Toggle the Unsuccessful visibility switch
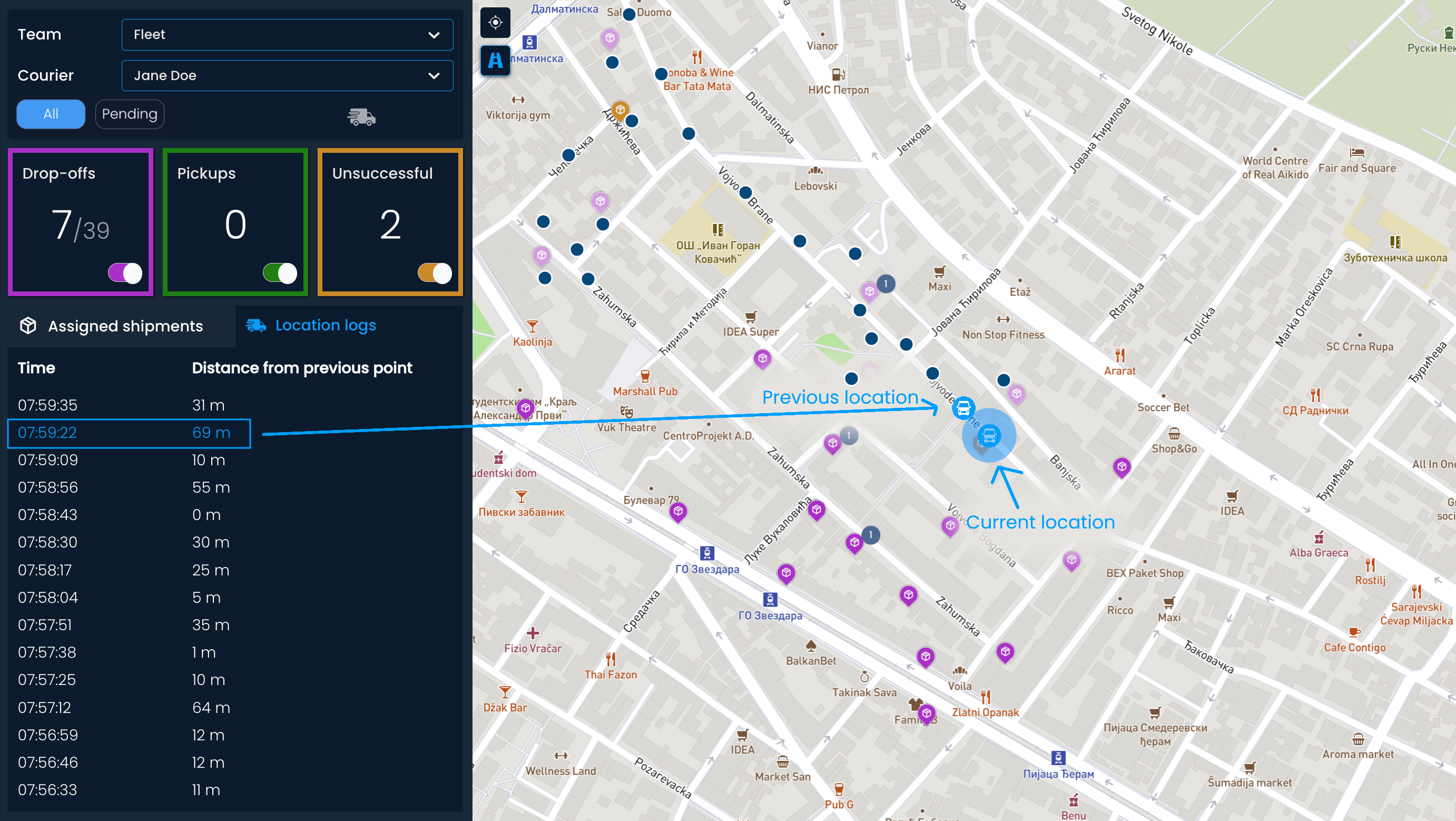 point(435,273)
